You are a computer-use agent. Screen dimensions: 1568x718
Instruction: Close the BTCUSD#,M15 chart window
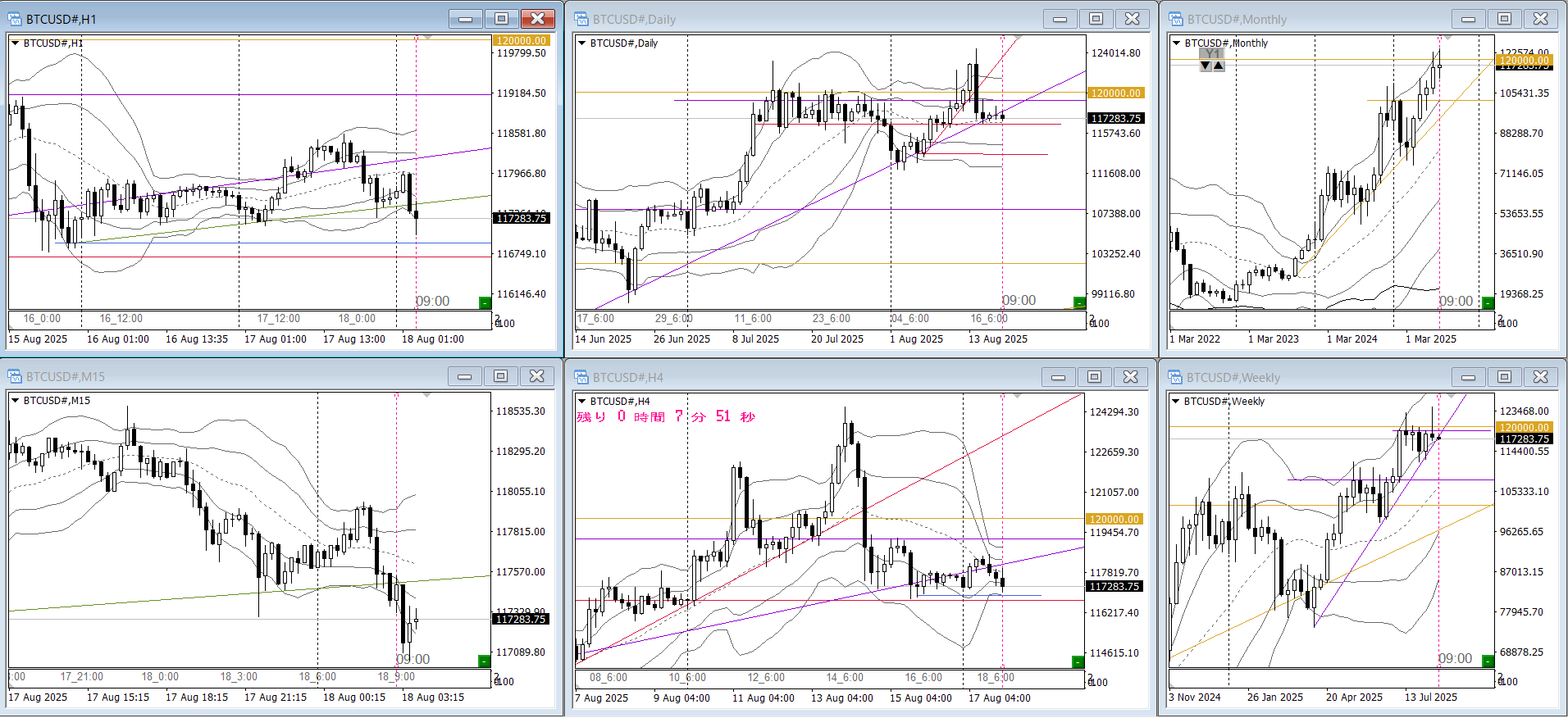[536, 376]
